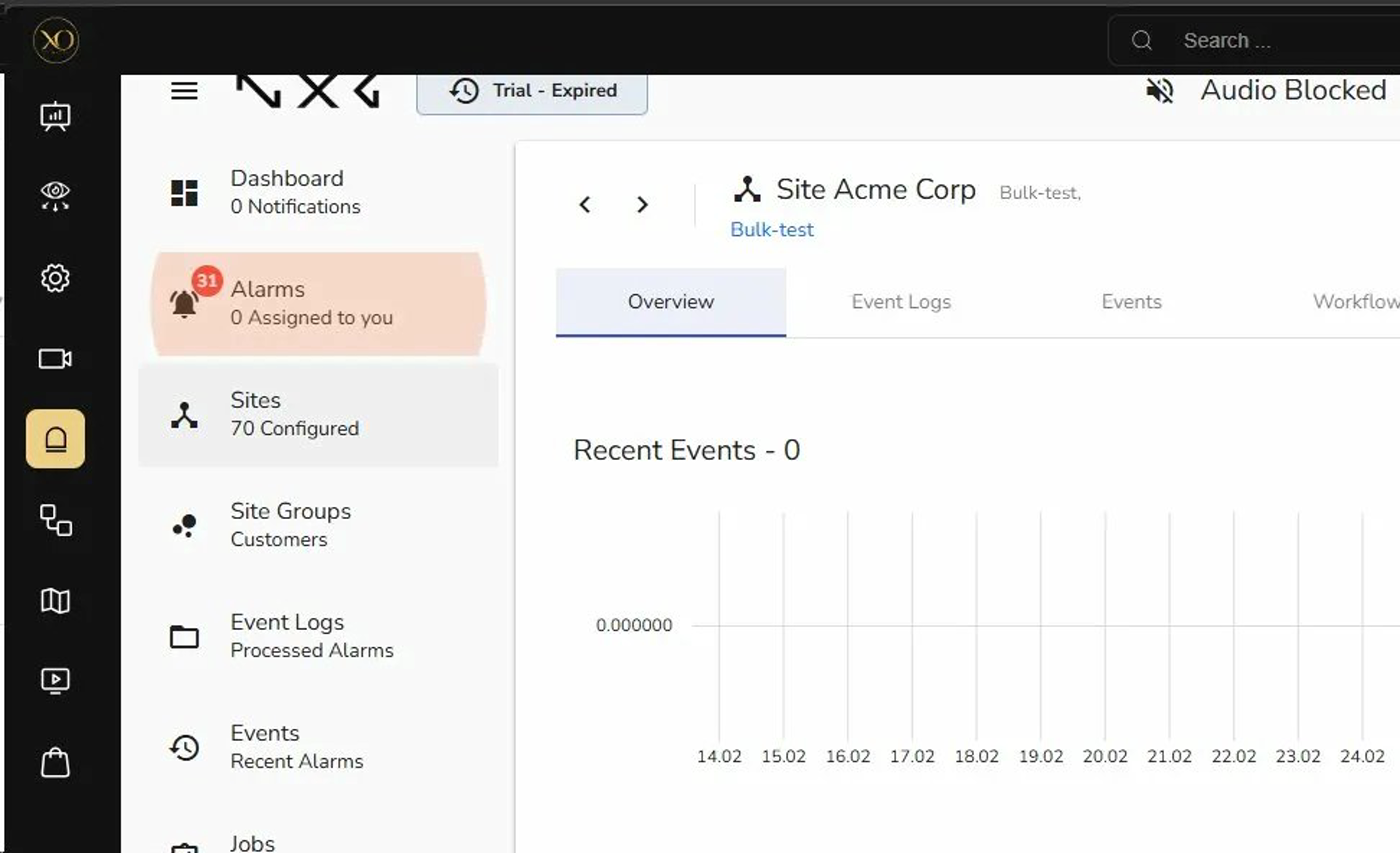Click the highlighted alarm bell rail icon
The image size is (1400, 853).
[55, 439]
